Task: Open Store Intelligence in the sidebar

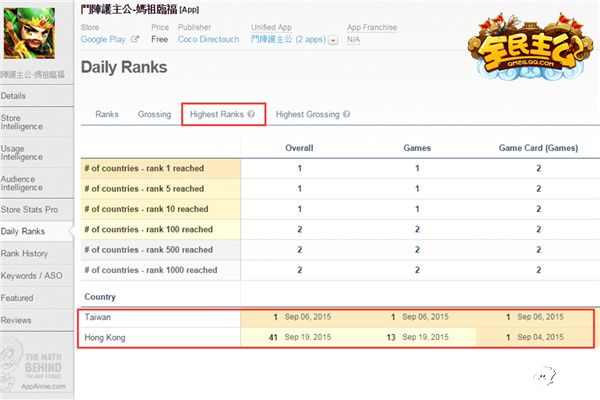Action: click(x=22, y=122)
